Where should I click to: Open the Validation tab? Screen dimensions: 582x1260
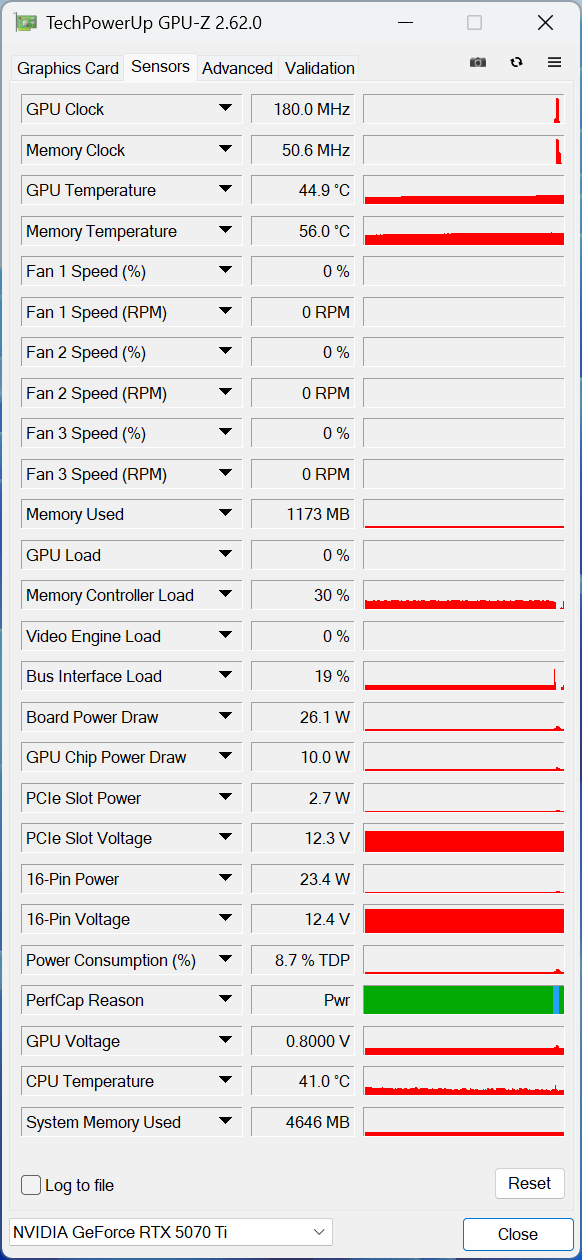pos(319,68)
